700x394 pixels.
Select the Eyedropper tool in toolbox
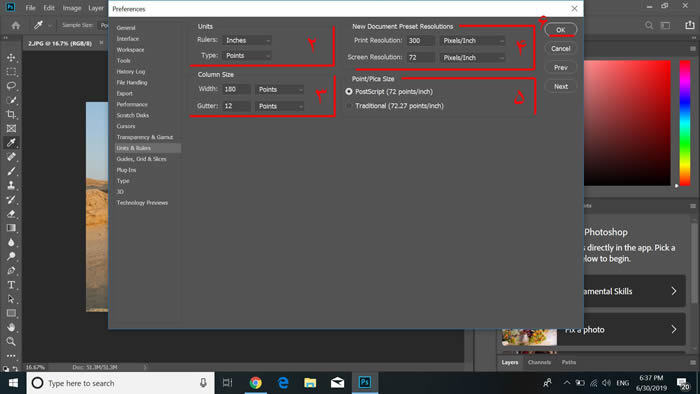point(11,143)
